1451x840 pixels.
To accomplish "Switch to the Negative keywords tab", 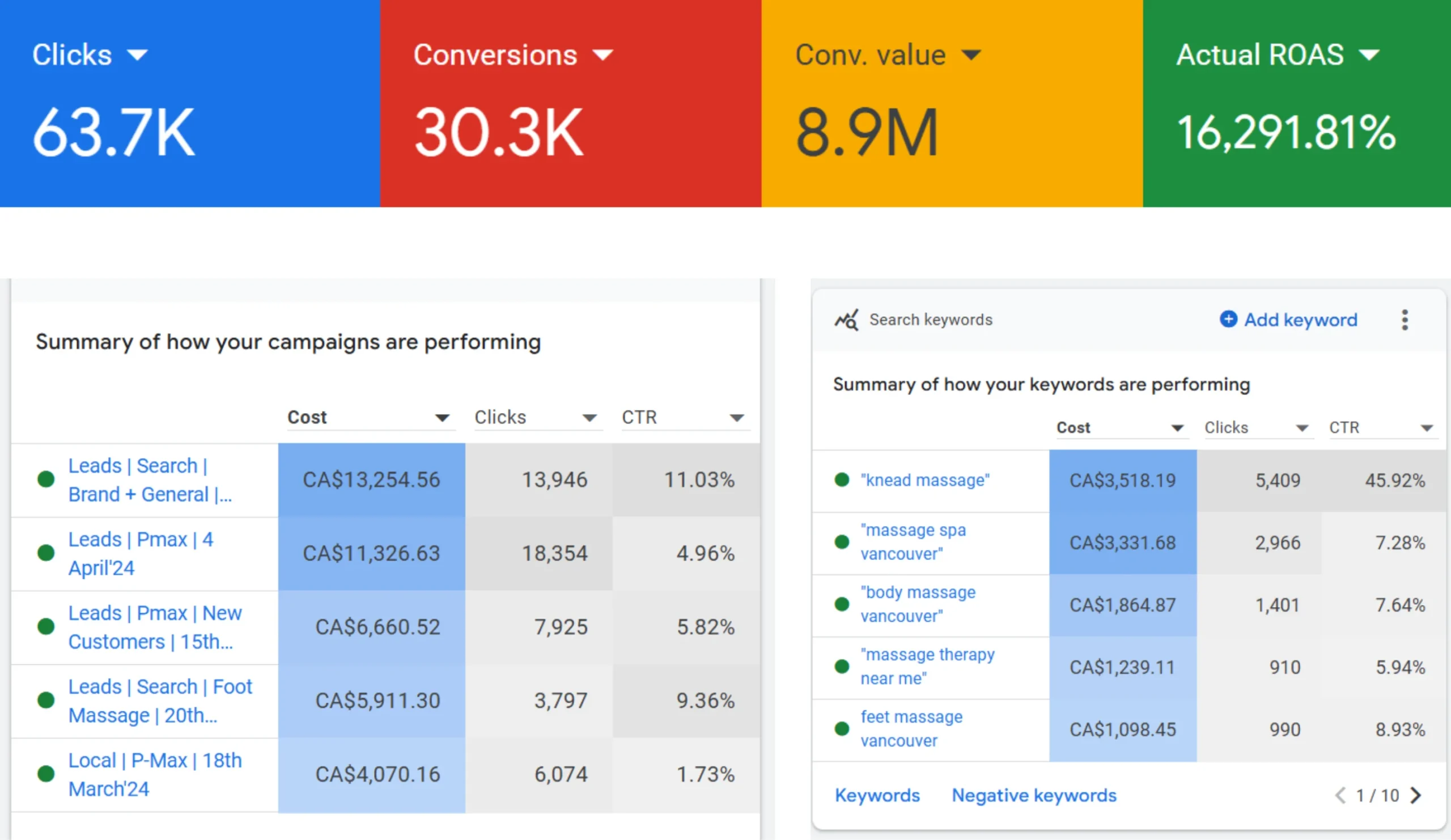I will (x=1033, y=795).
